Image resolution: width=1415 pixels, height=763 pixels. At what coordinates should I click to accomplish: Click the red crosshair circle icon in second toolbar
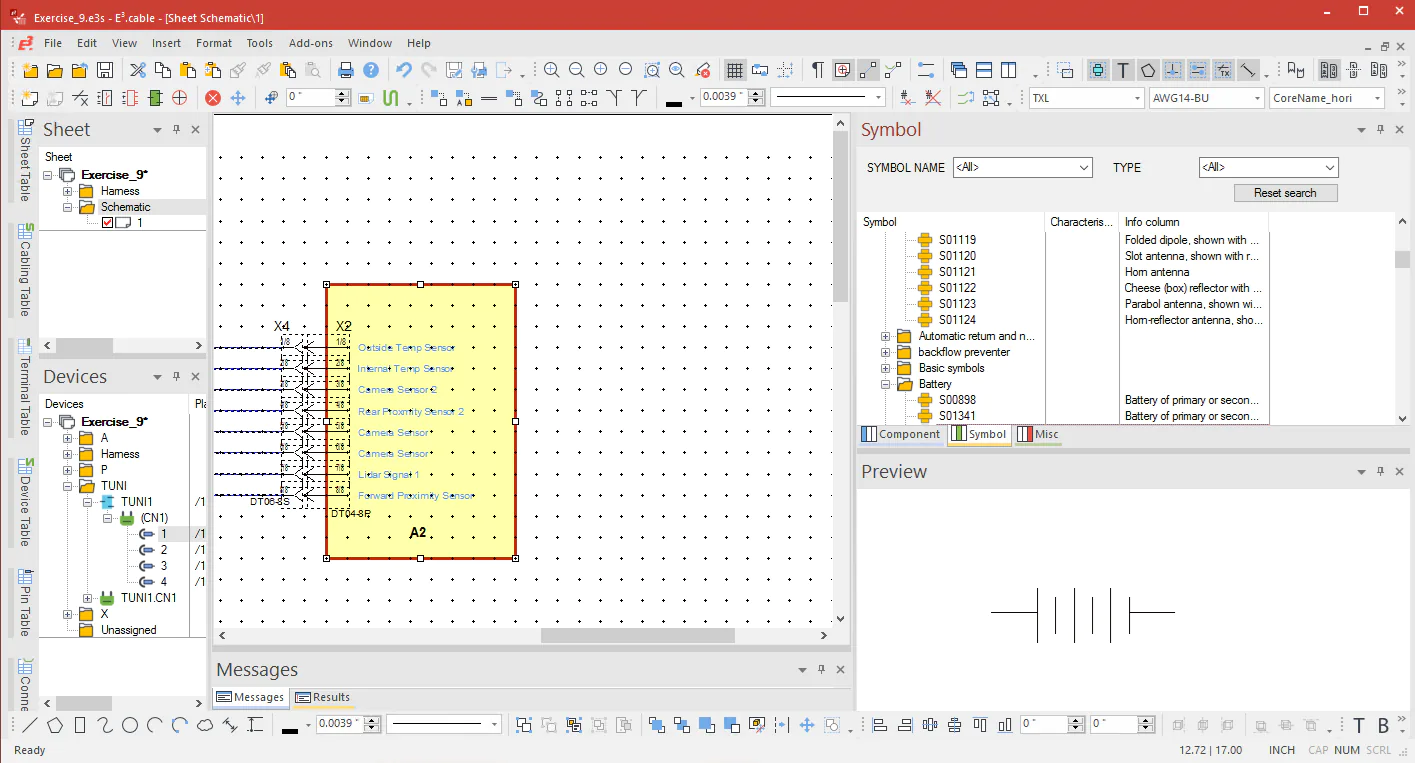(x=180, y=98)
